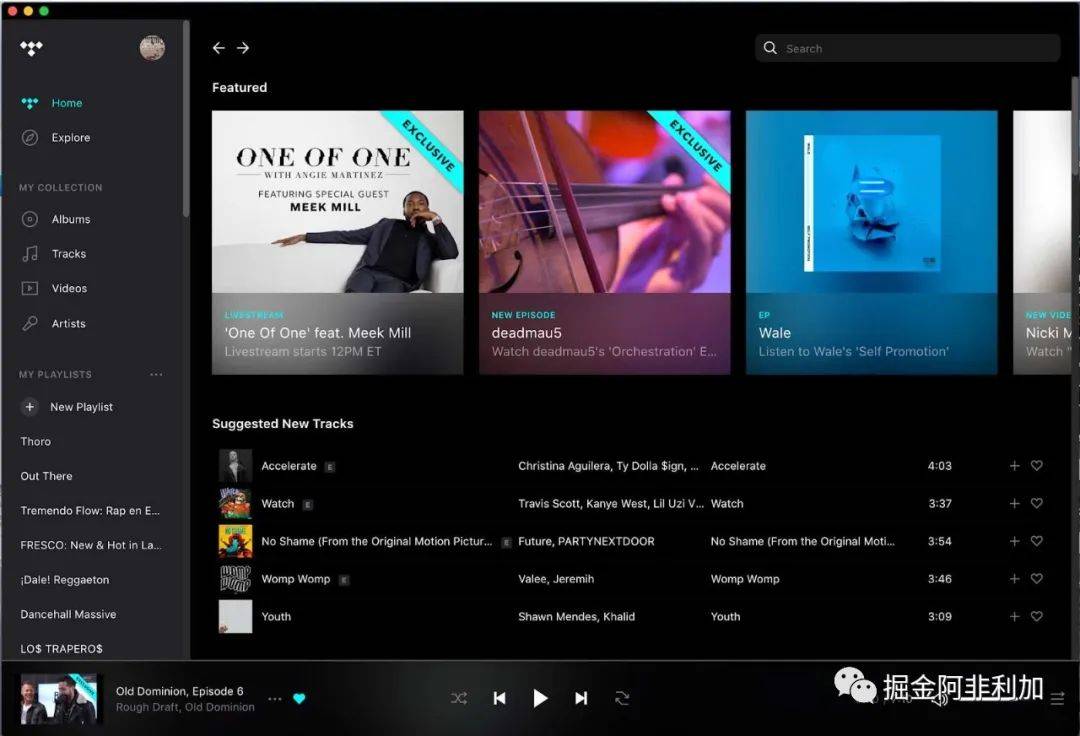Play the Womp Womp track thumbnail

(236, 579)
